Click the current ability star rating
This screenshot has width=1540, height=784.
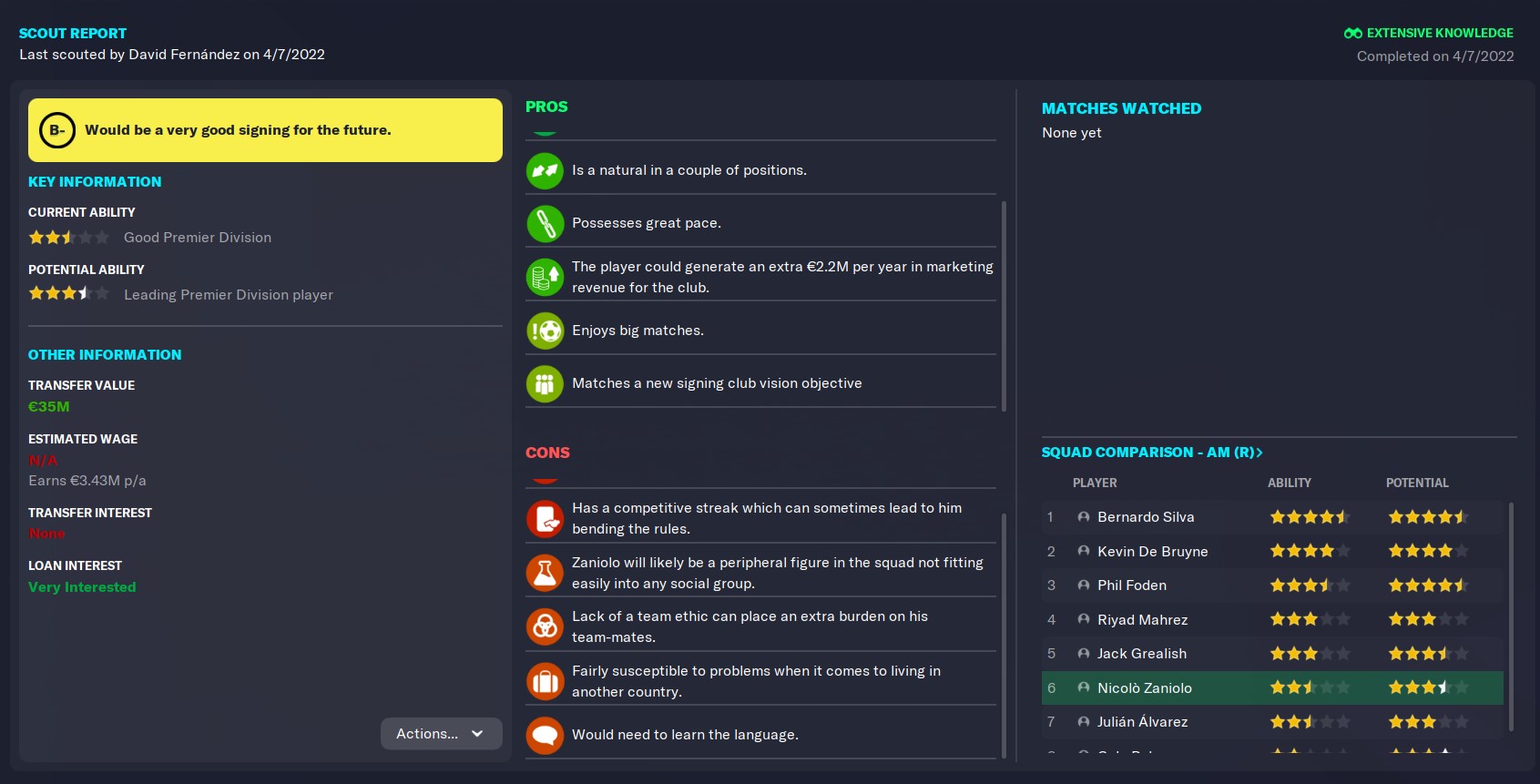[69, 238]
